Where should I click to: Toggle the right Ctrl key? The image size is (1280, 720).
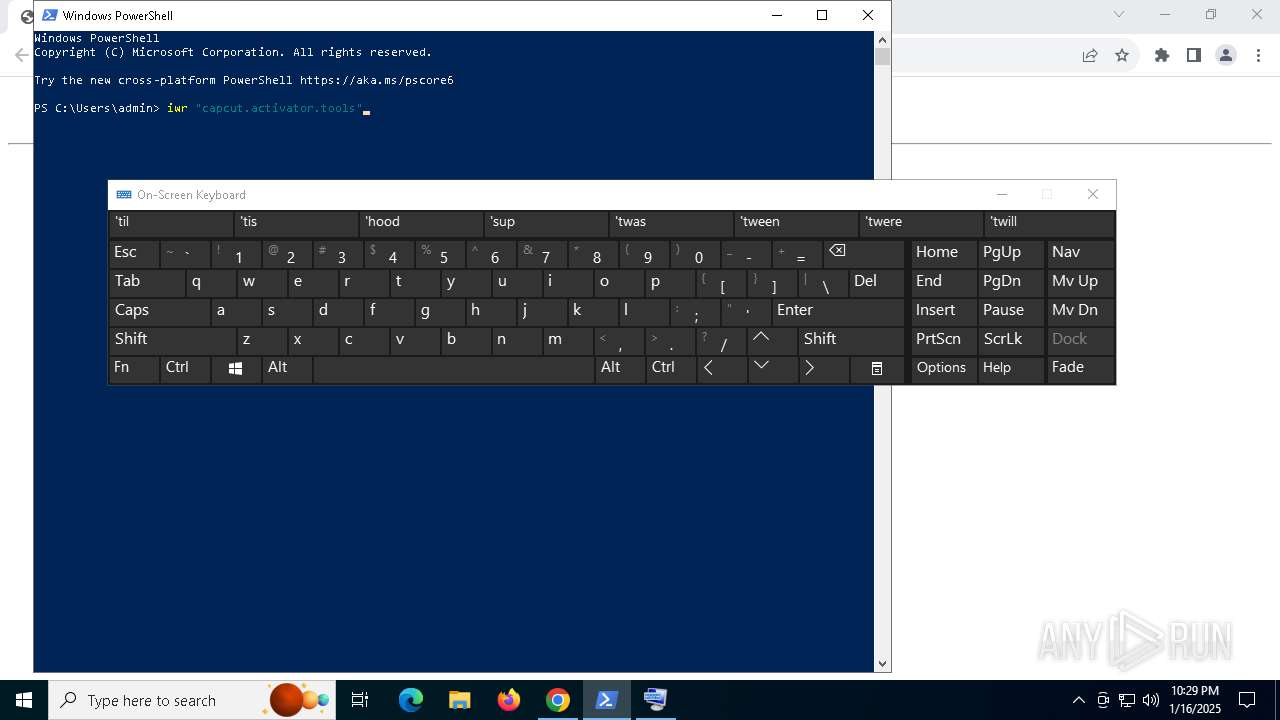point(671,368)
